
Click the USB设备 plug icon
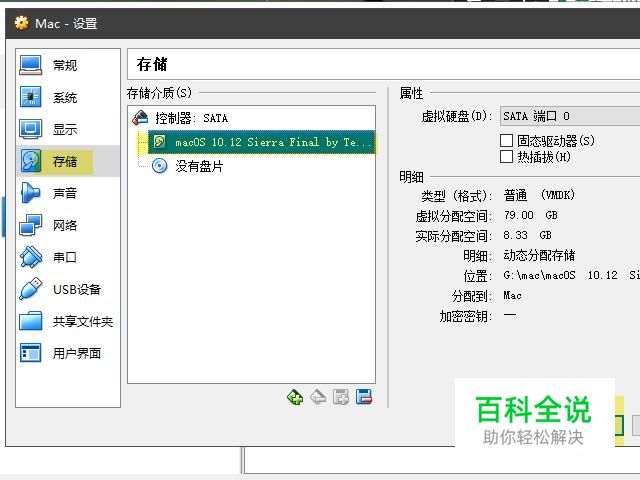click(x=31, y=289)
